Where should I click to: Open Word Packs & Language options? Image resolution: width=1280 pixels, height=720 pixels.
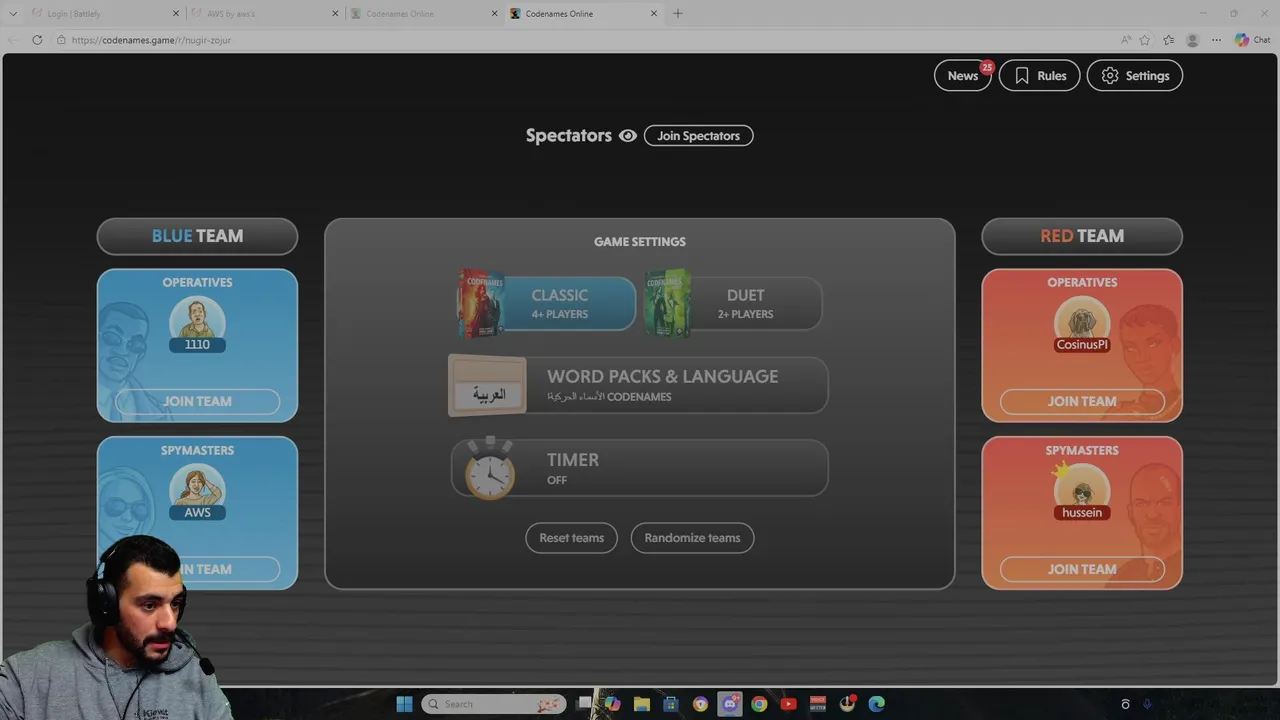point(638,385)
